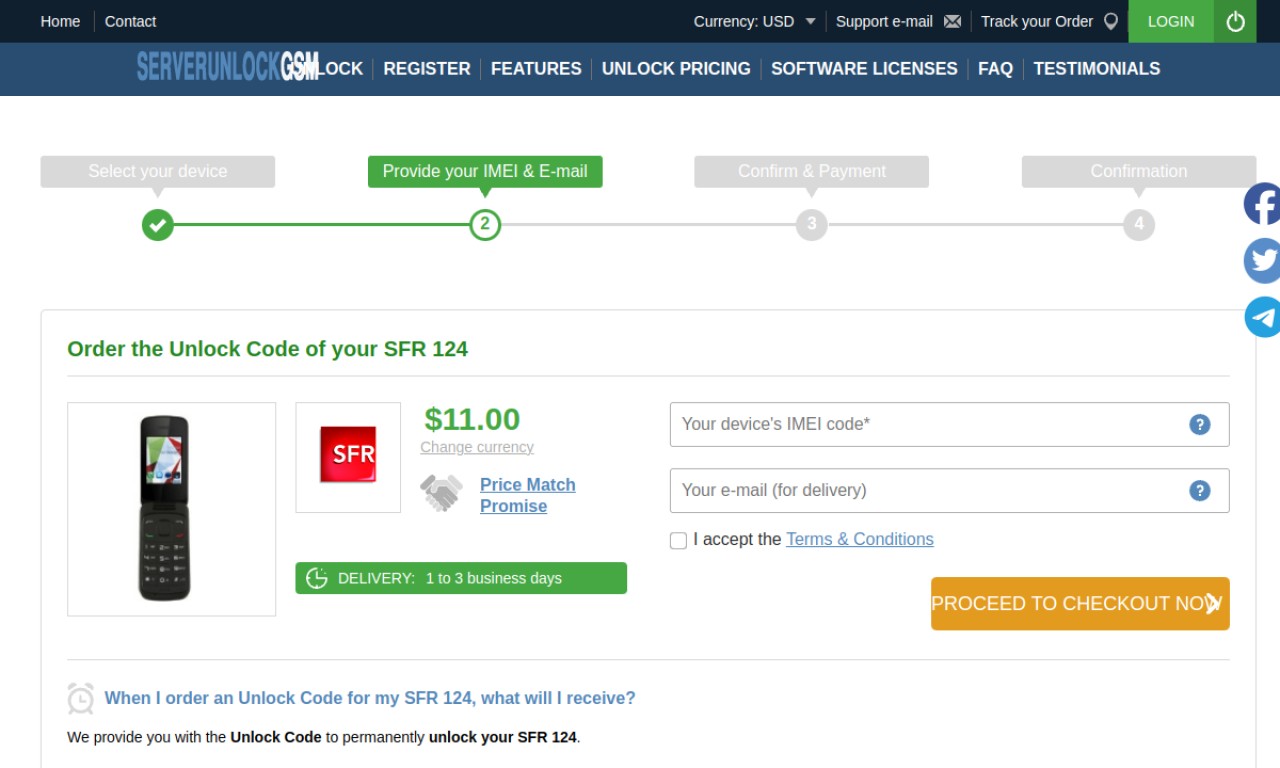Click the Support e-mail link text
The width and height of the screenshot is (1280, 768).
coord(884,21)
